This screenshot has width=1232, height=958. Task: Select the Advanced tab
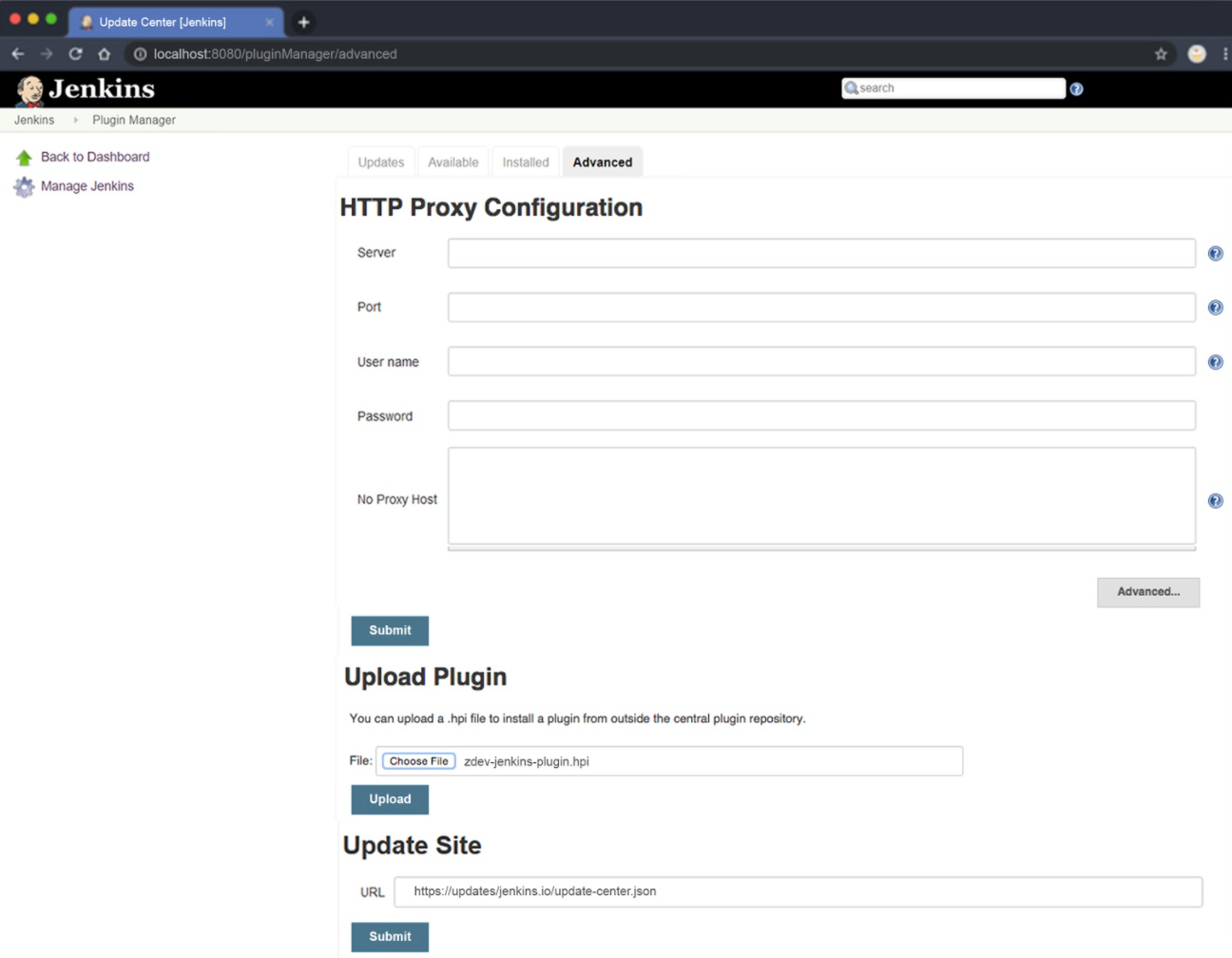click(x=603, y=163)
